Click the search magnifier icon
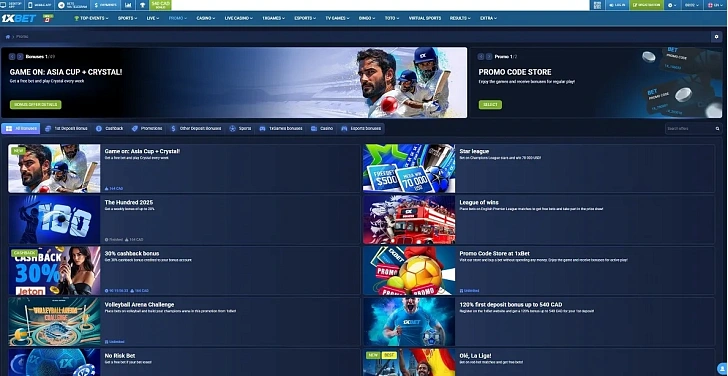This screenshot has height=376, width=728. pyautogui.click(x=717, y=129)
